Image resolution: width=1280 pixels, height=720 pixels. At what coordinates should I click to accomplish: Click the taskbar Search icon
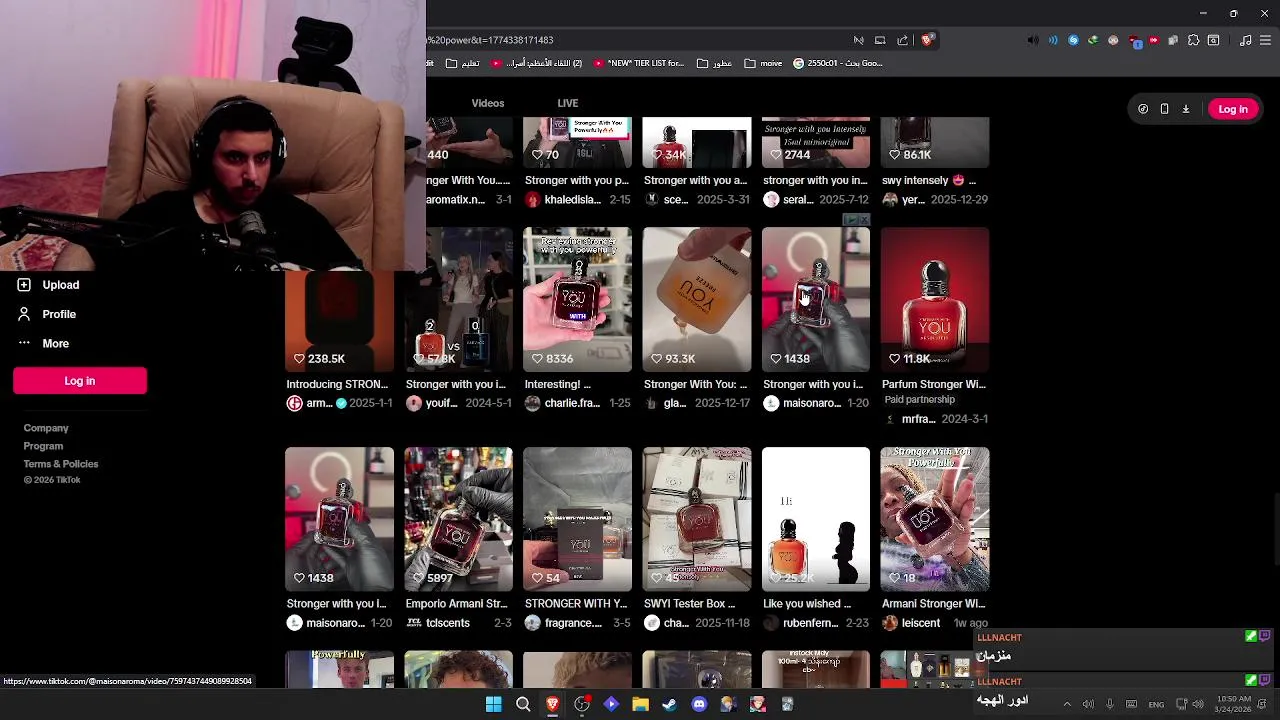[x=523, y=705]
